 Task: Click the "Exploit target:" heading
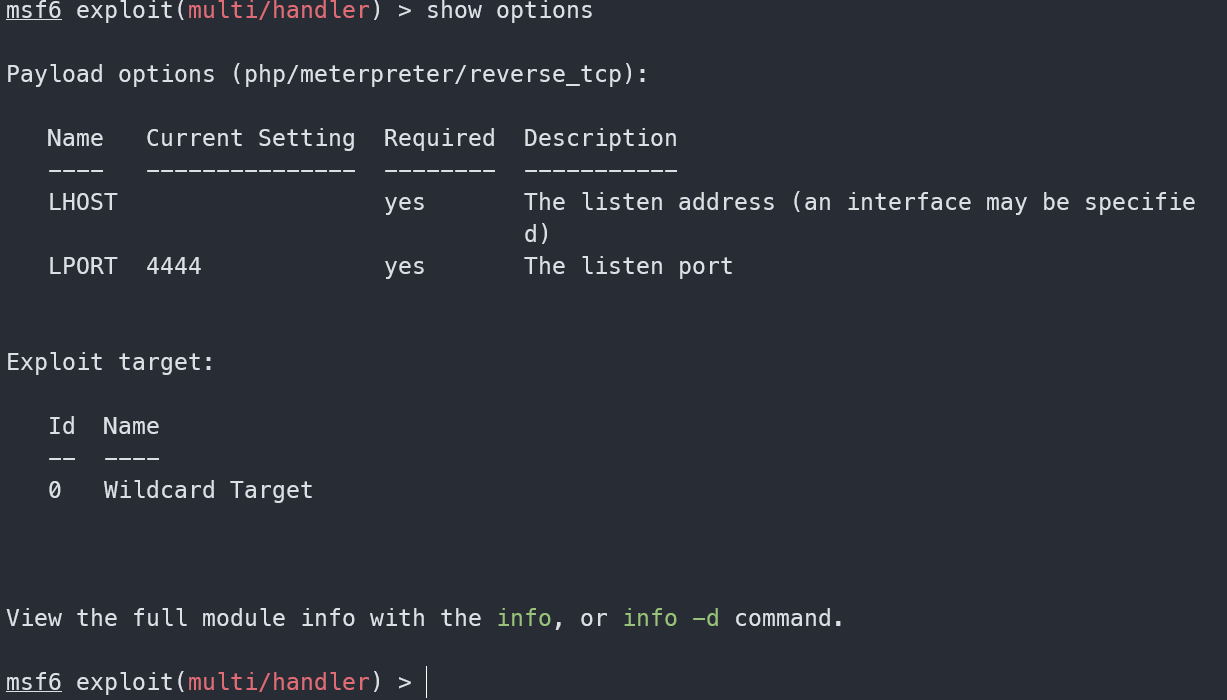click(110, 362)
